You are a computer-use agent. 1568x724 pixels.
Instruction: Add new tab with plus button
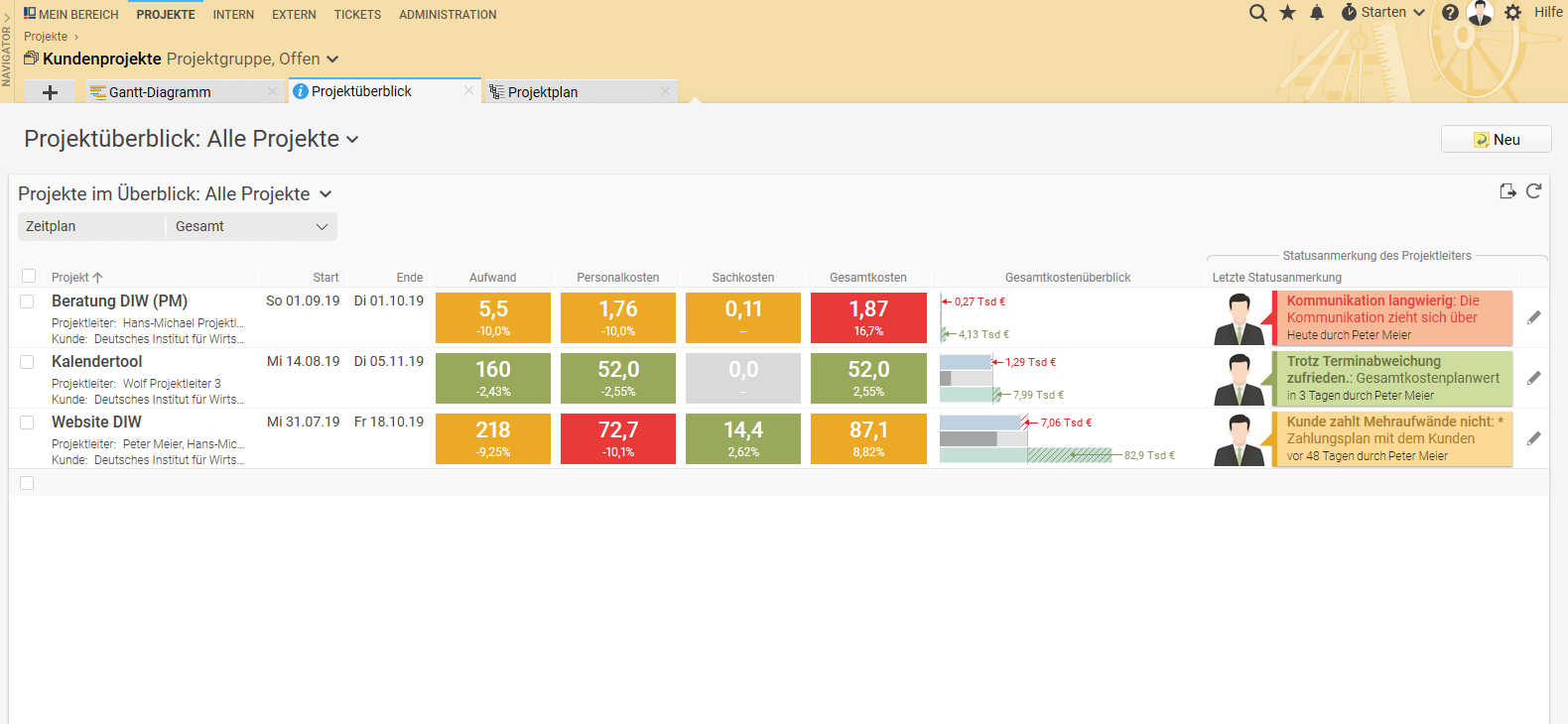pyautogui.click(x=50, y=92)
